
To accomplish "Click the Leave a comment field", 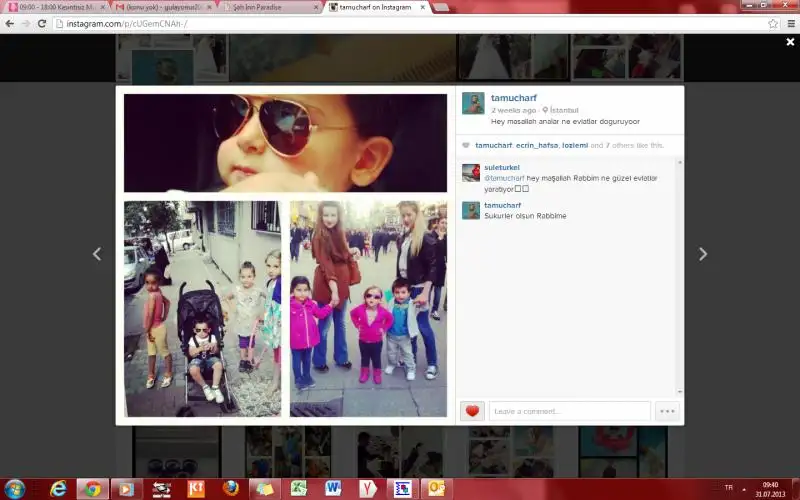I will pos(569,411).
